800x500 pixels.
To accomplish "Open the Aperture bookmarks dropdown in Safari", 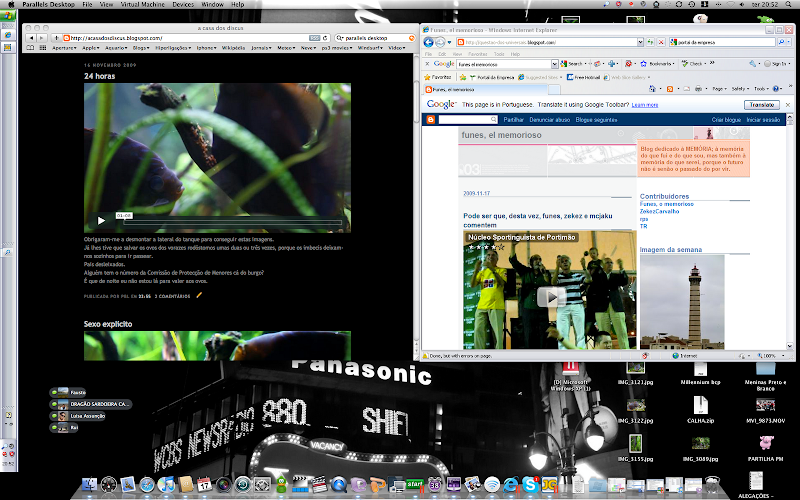I will point(64,48).
